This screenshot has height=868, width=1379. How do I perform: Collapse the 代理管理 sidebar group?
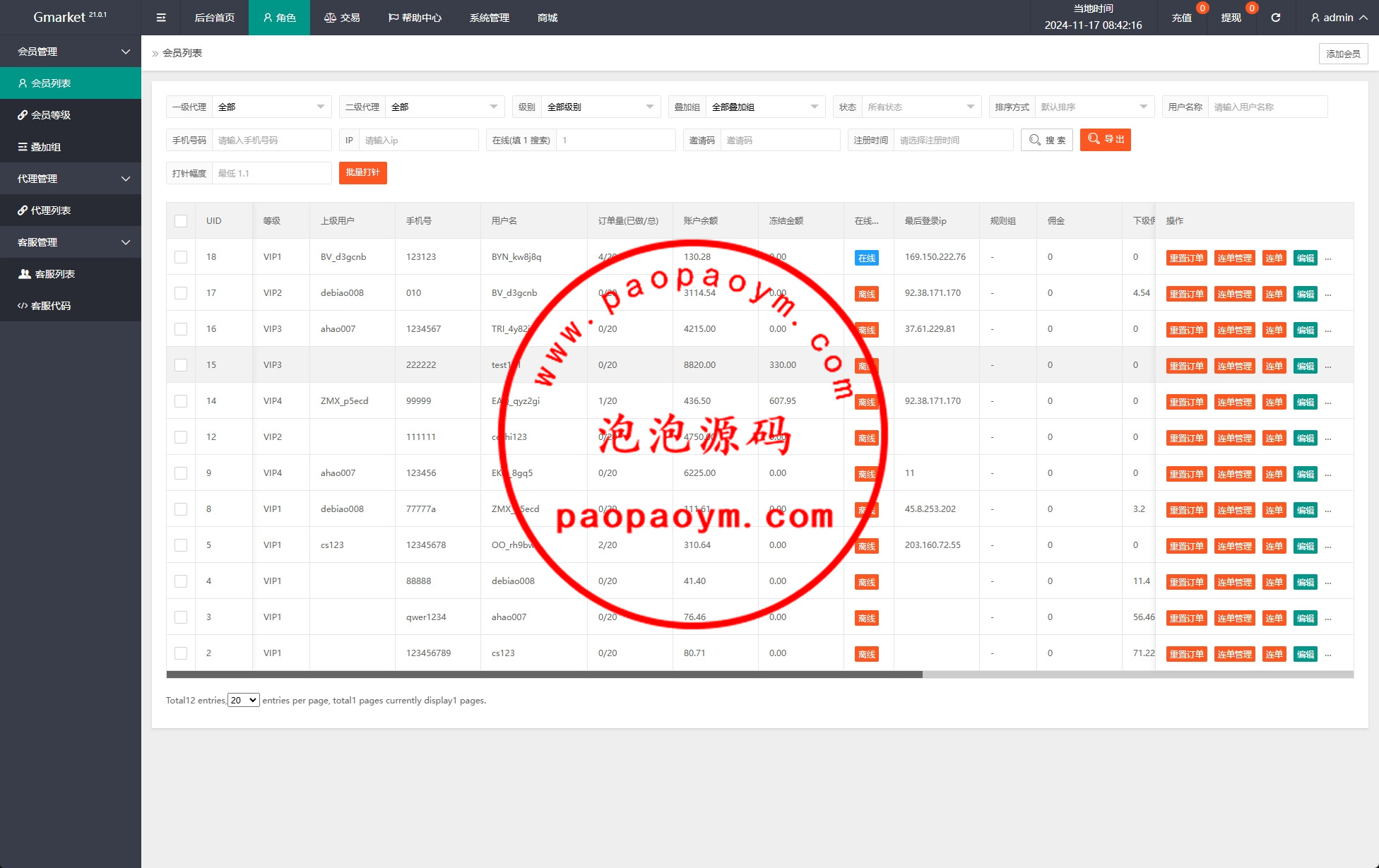coord(71,179)
